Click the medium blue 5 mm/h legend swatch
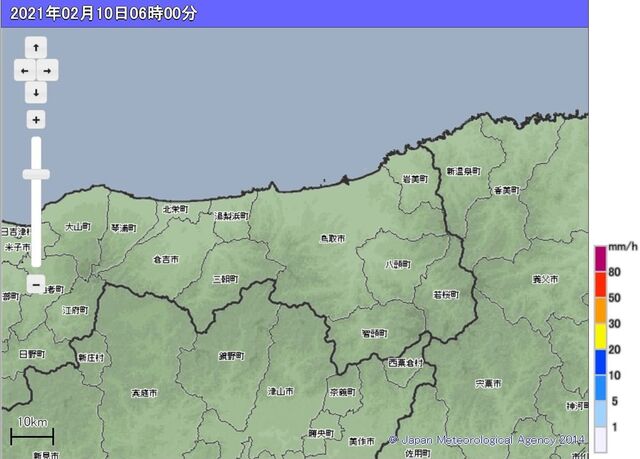 (600, 388)
